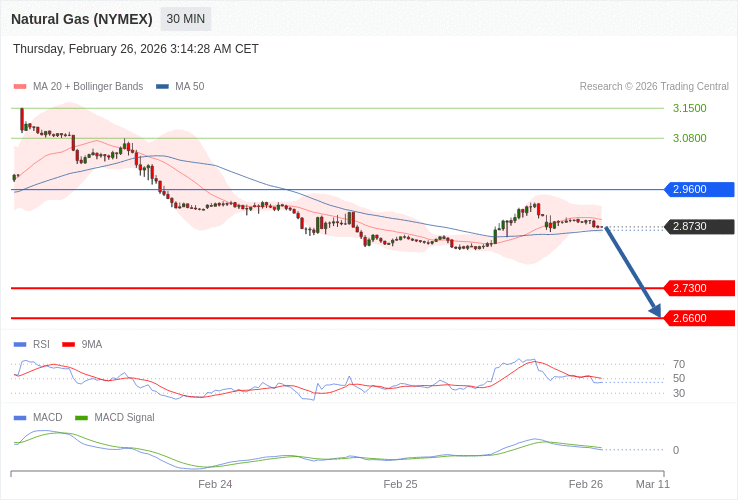Click the 30 MIN timeframe badge

(x=185, y=19)
